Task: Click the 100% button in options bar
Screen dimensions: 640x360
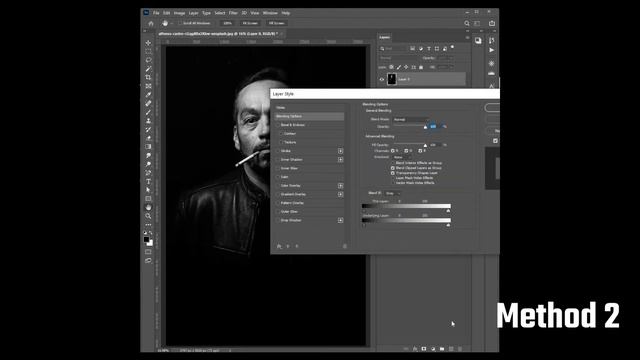Action: click(x=227, y=23)
